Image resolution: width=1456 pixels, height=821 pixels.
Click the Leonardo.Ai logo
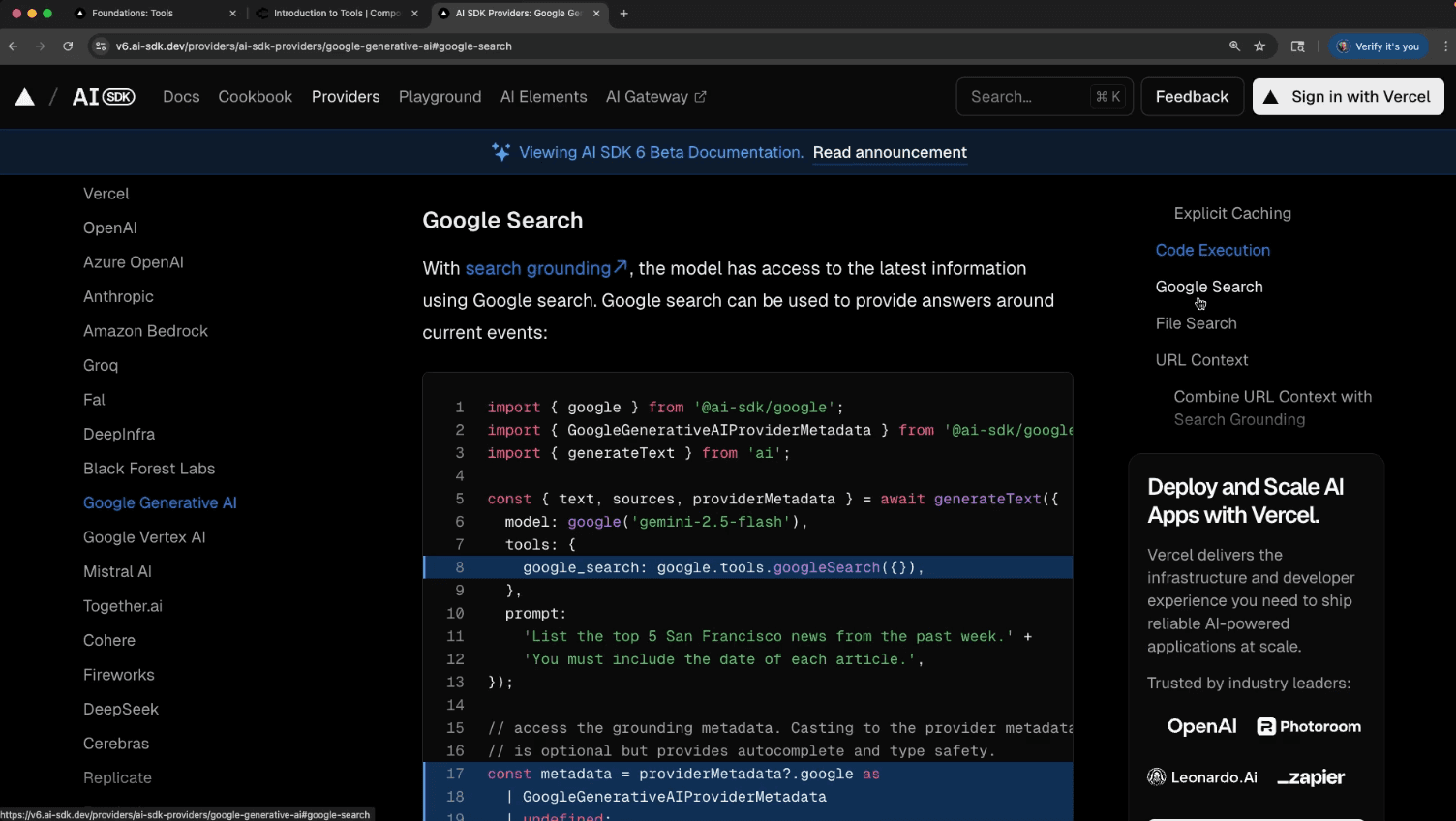coord(1202,777)
